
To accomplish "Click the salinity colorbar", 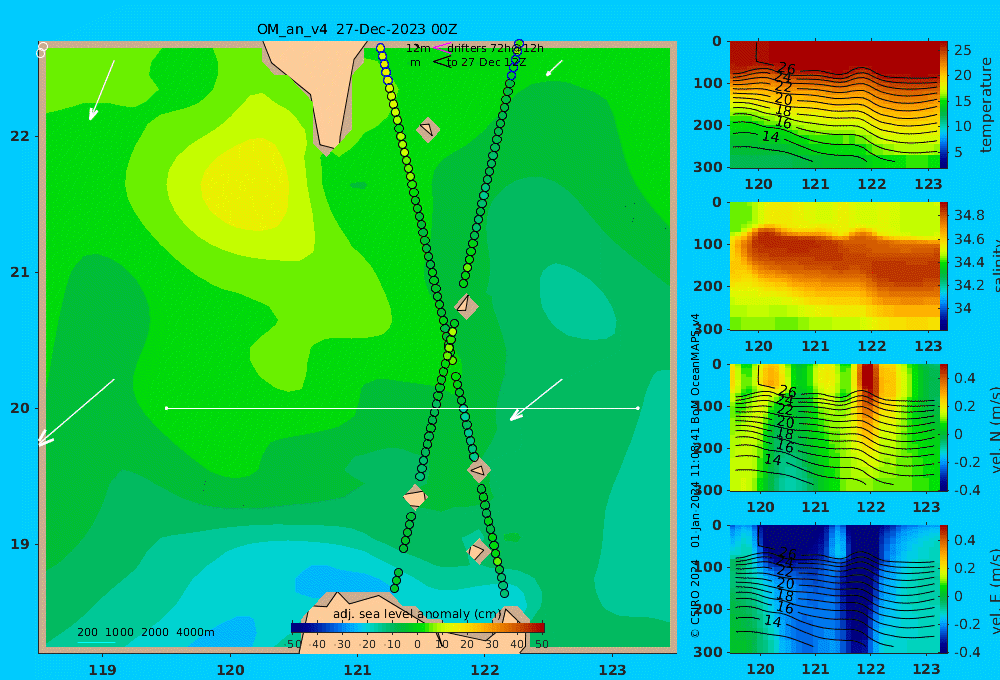I will [x=944, y=266].
